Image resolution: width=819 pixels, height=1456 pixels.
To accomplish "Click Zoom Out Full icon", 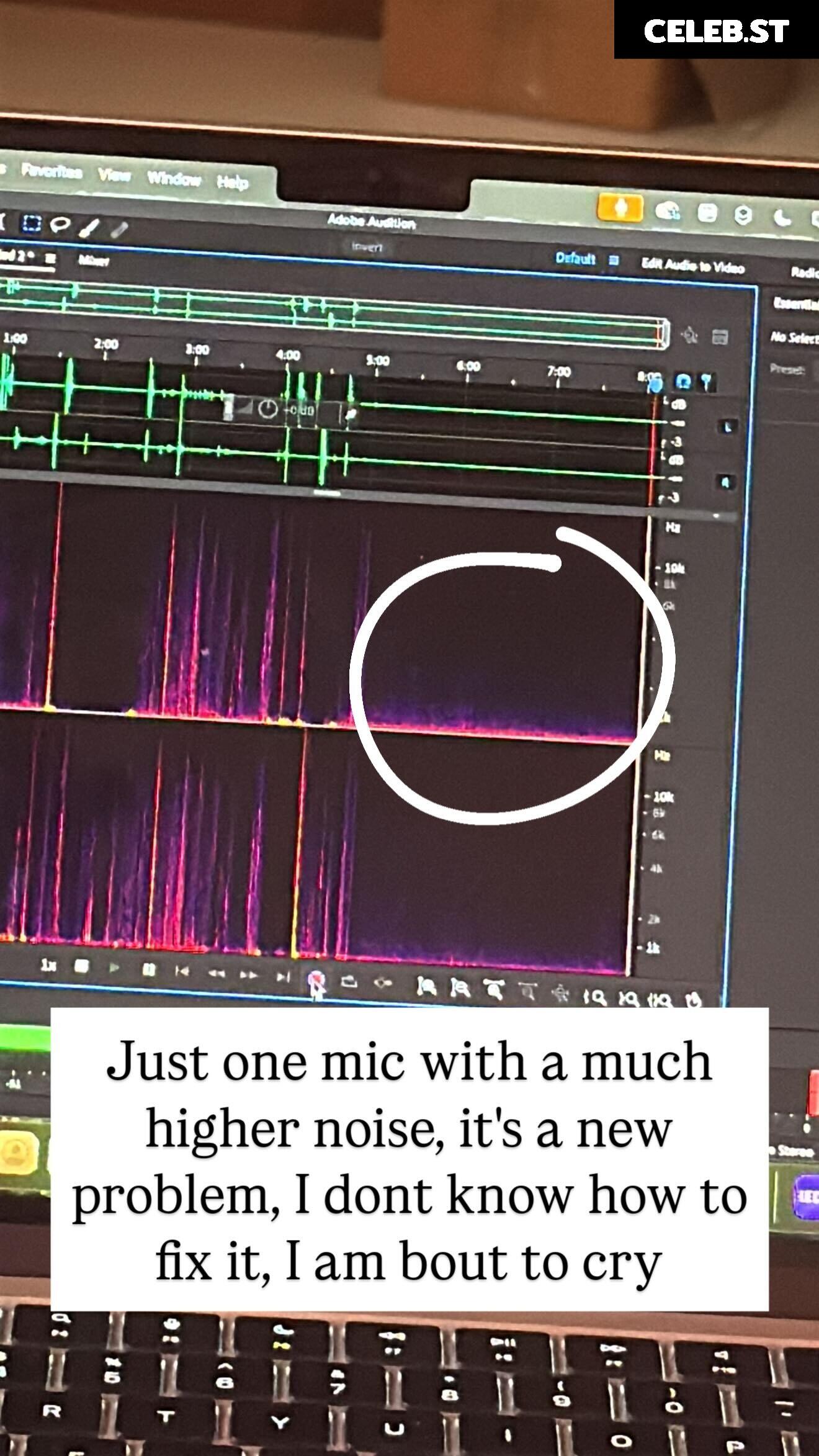I will [562, 994].
